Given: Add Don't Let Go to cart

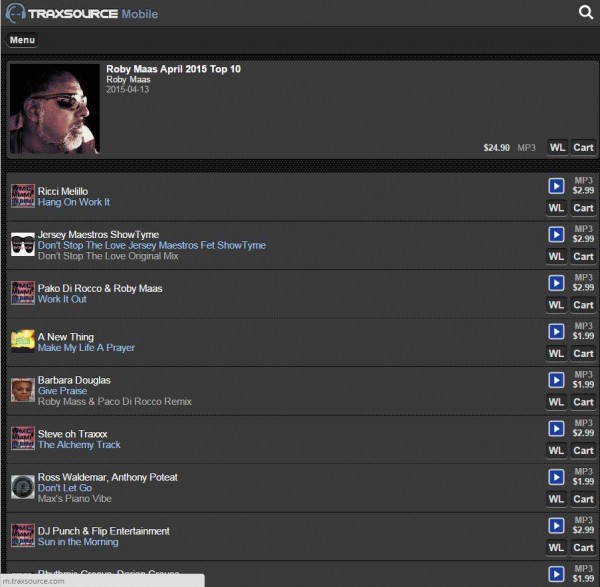Looking at the screenshot, I should 583,499.
